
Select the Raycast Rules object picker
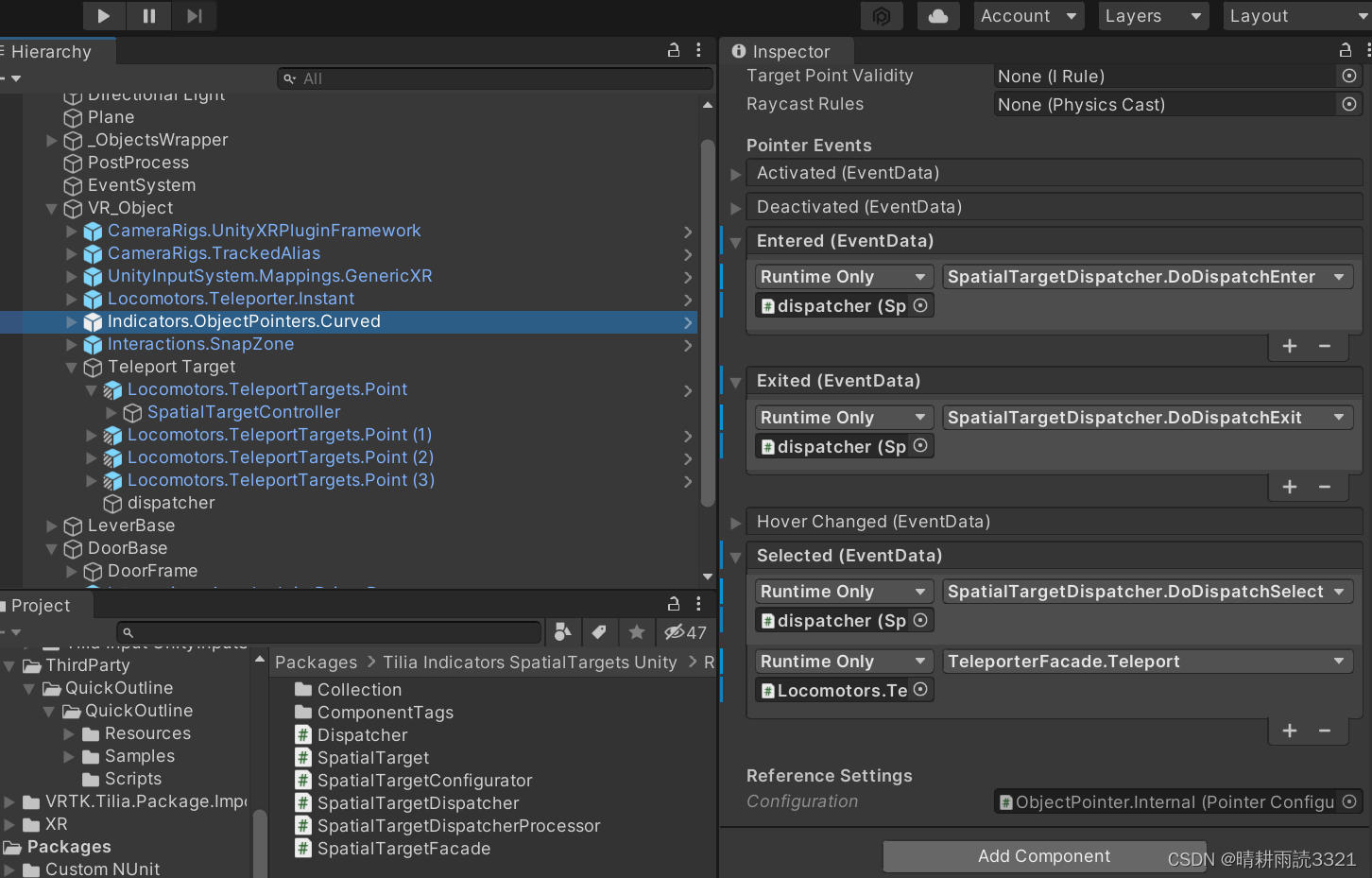coord(1349,104)
